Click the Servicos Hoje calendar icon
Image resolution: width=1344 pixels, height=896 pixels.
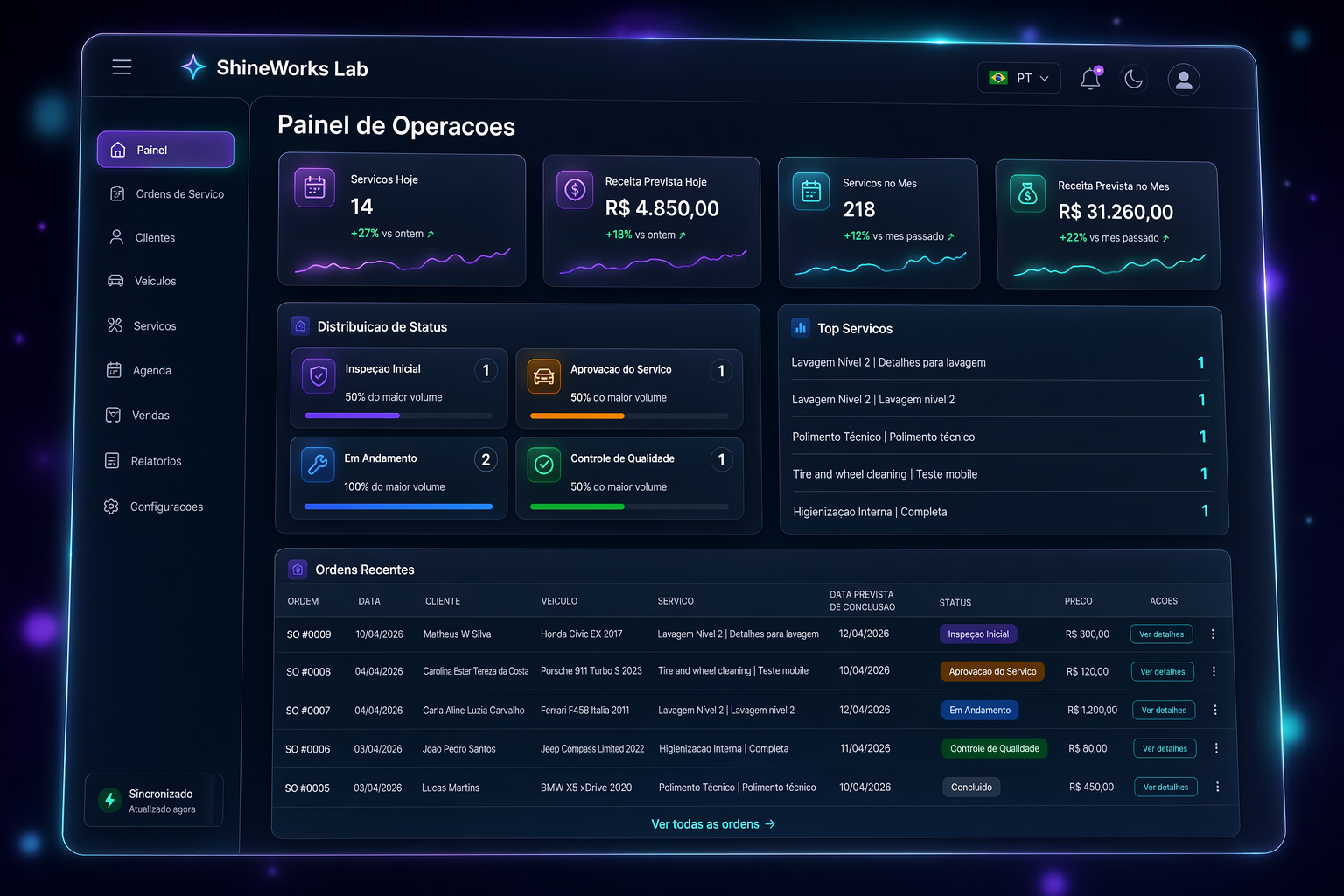tap(314, 187)
